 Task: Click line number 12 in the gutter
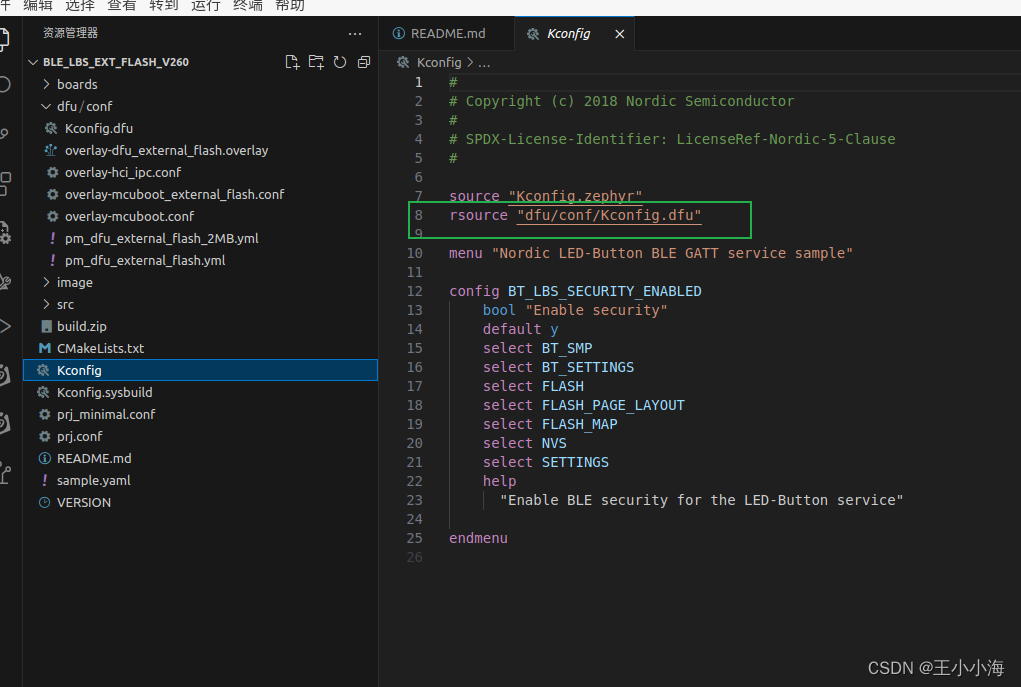click(x=415, y=291)
